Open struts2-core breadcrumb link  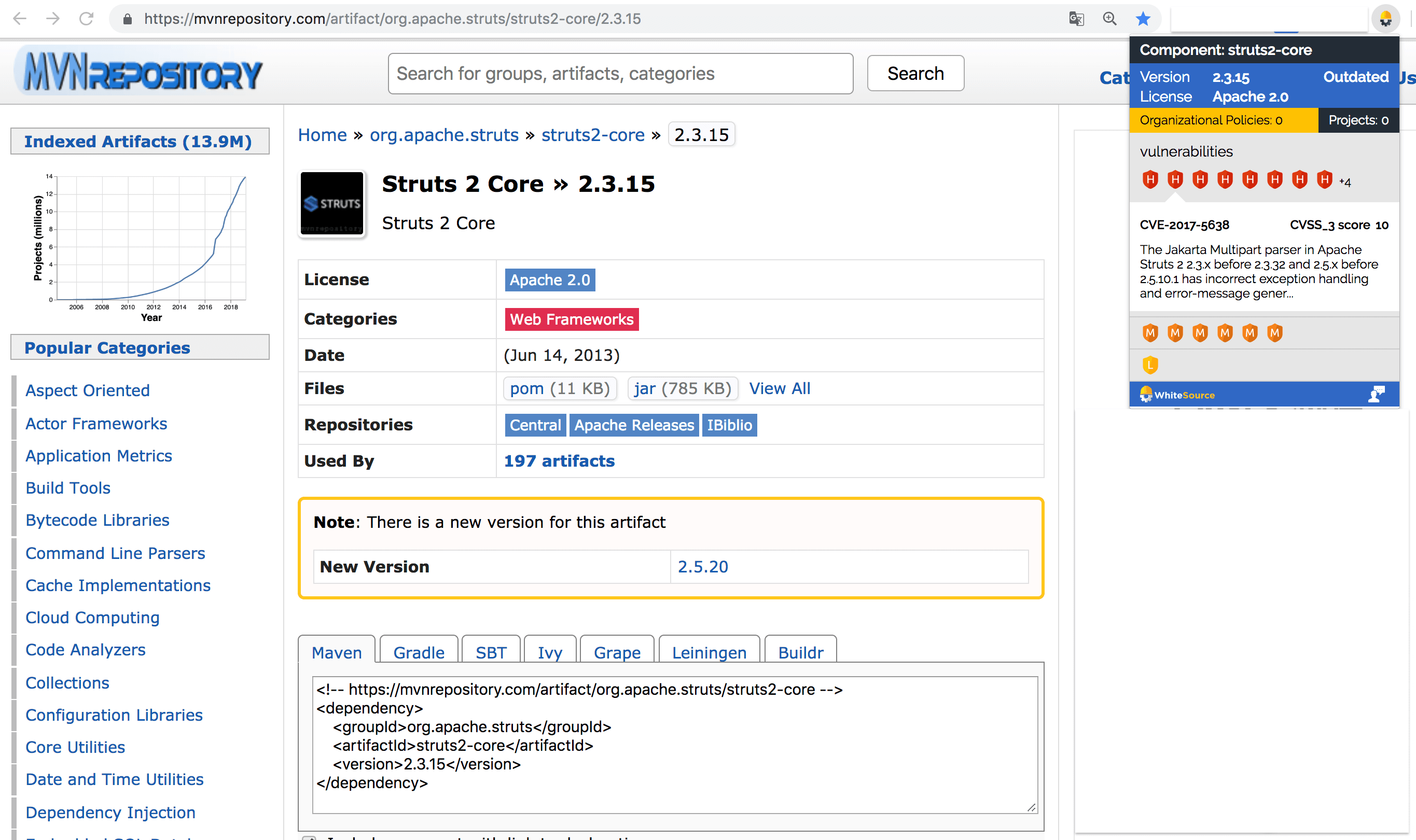[x=593, y=135]
